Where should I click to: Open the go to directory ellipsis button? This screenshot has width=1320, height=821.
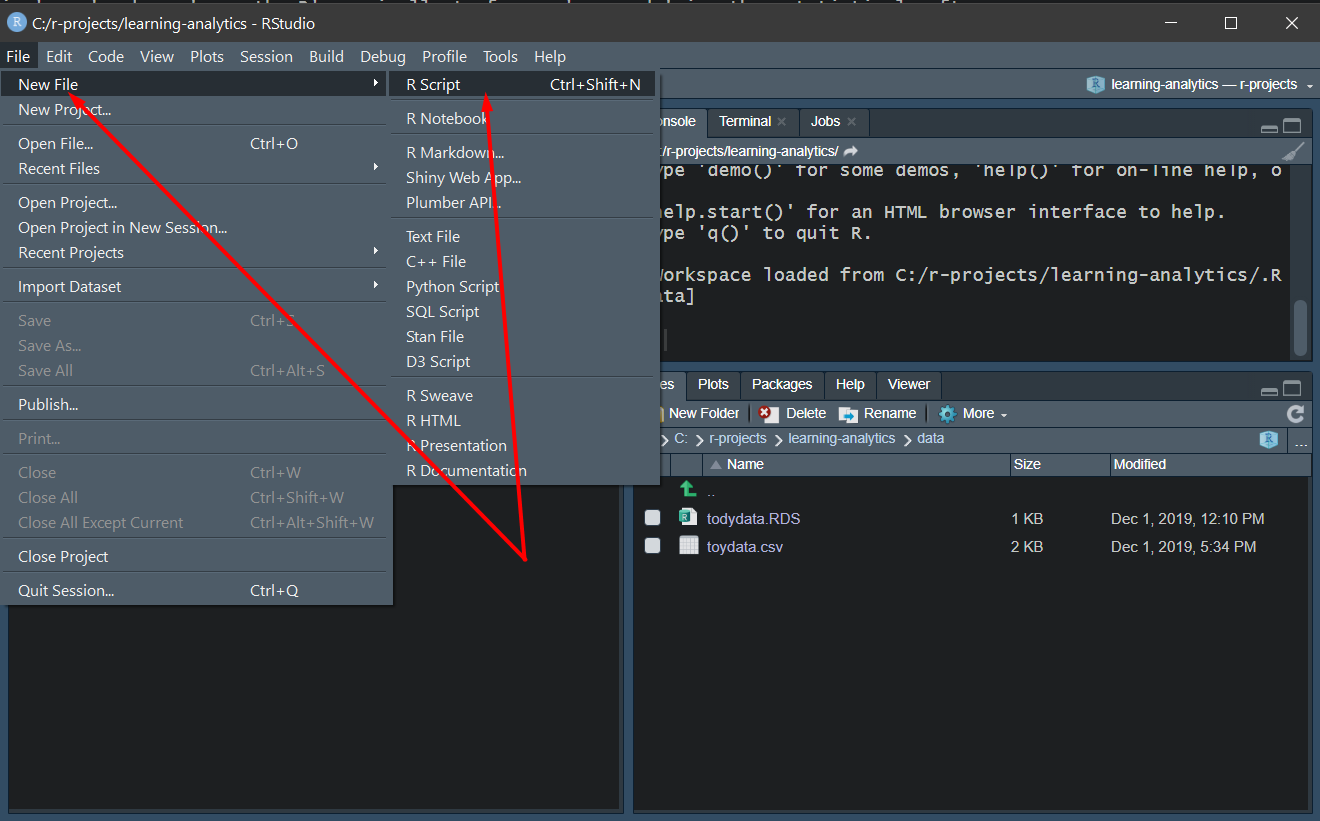[x=1301, y=441]
